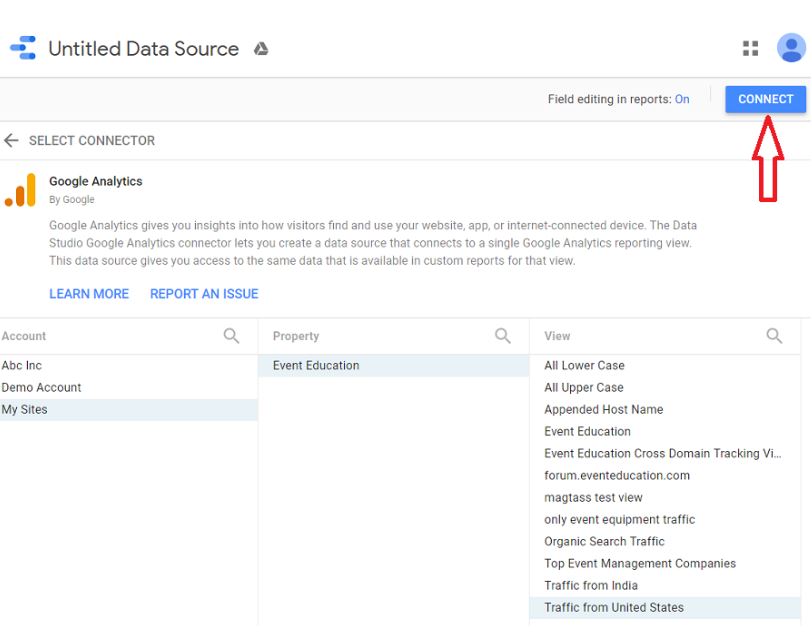Viewport: 812px width, 639px height.
Task: Rename the Untitled Data Source title
Action: click(x=143, y=49)
